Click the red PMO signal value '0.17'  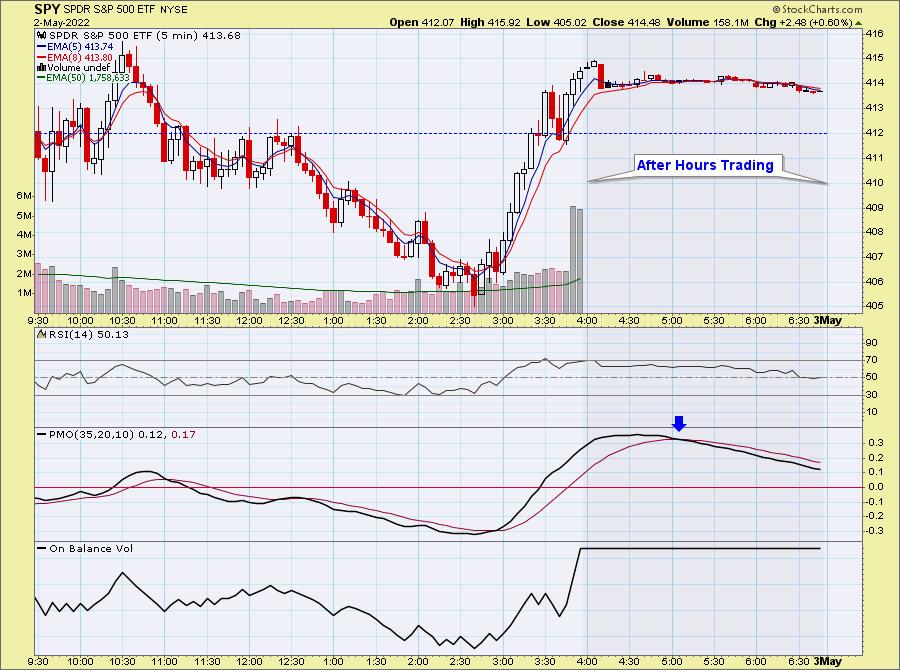click(183, 435)
